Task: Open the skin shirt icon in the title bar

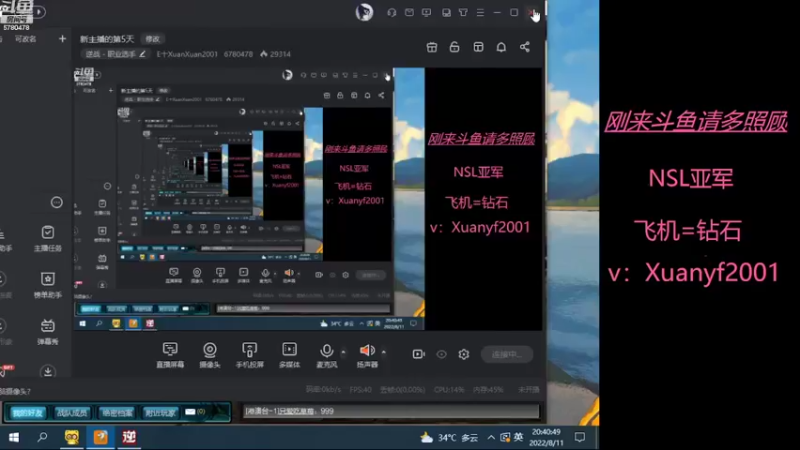Action: pyautogui.click(x=463, y=12)
